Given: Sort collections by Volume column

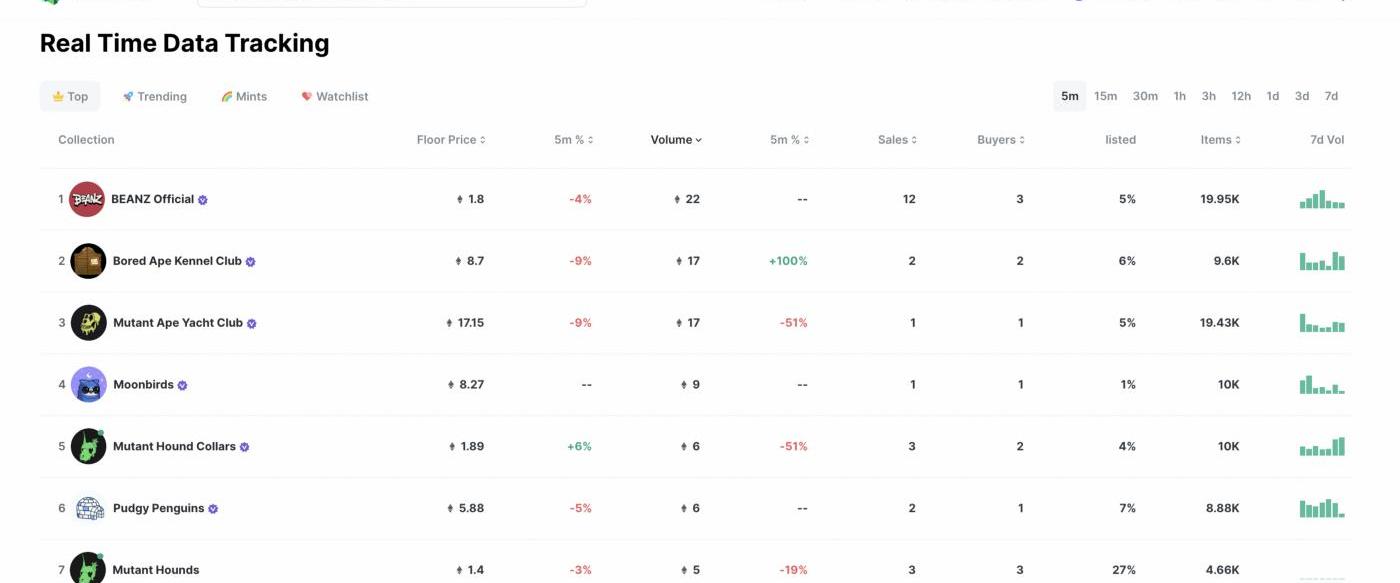Looking at the screenshot, I should pos(676,140).
